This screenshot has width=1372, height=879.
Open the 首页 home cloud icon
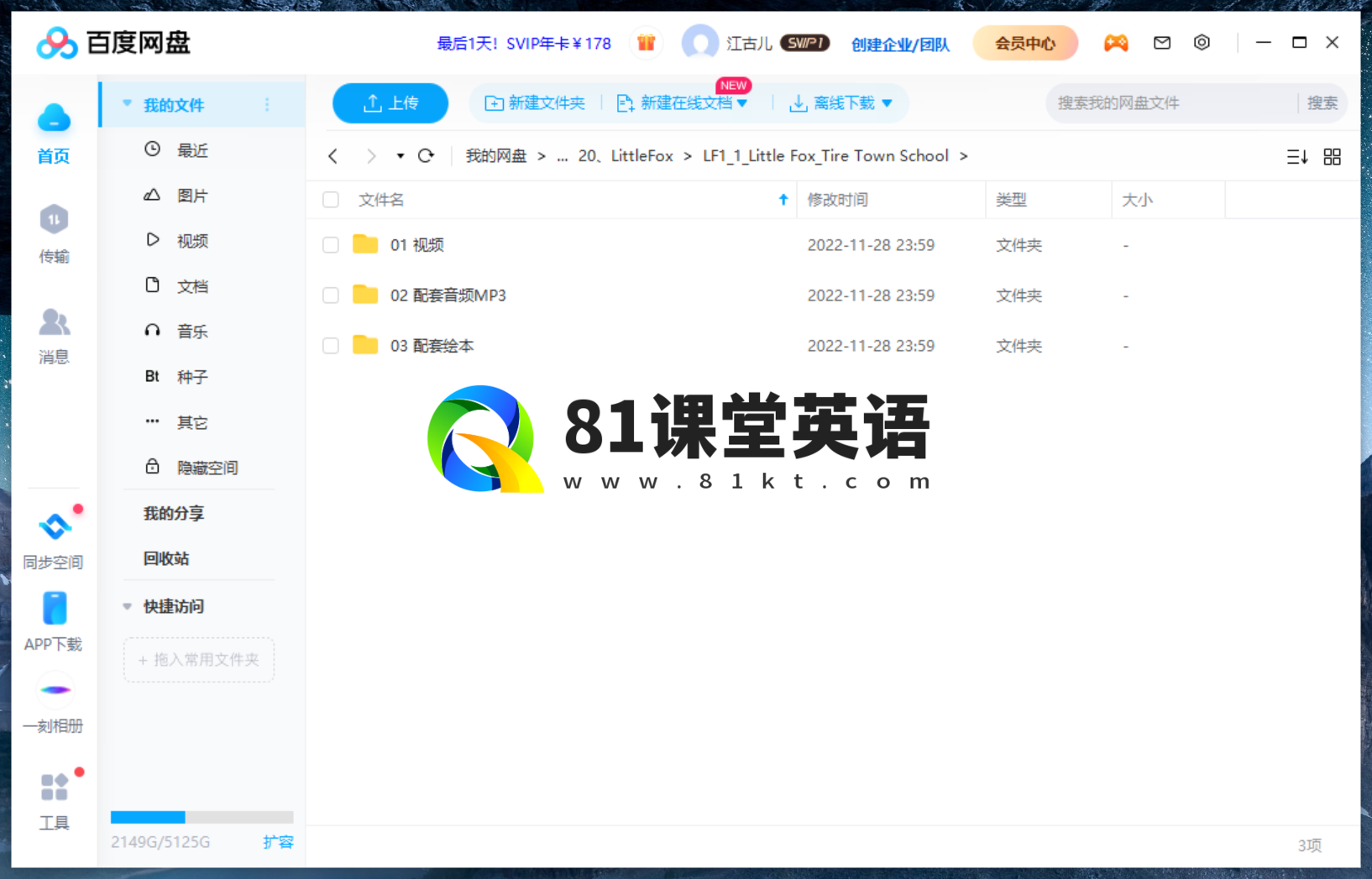pos(54,118)
